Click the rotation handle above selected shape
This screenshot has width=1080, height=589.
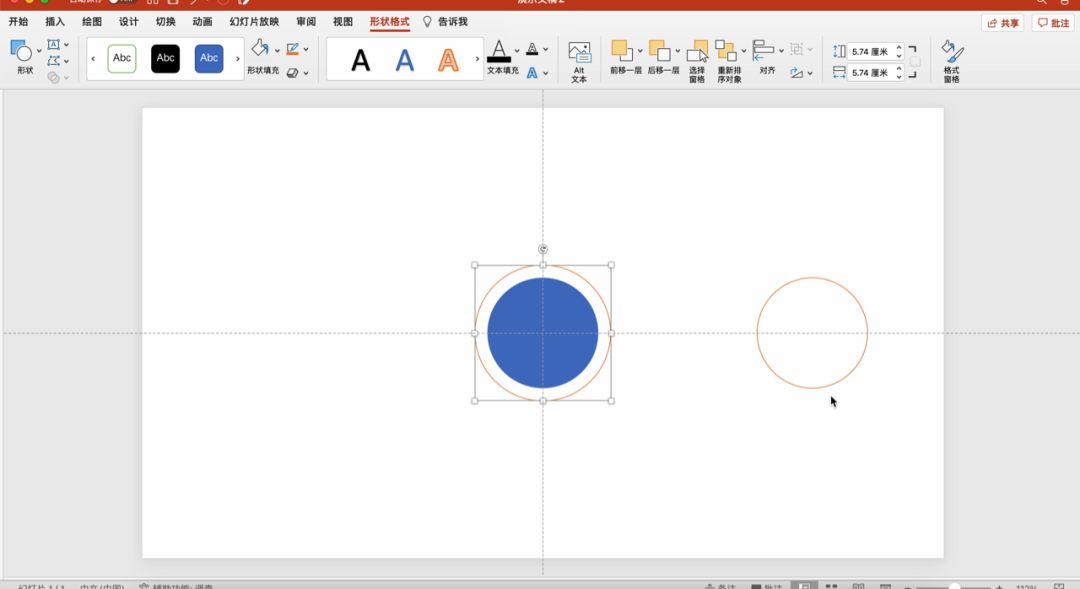(x=543, y=249)
